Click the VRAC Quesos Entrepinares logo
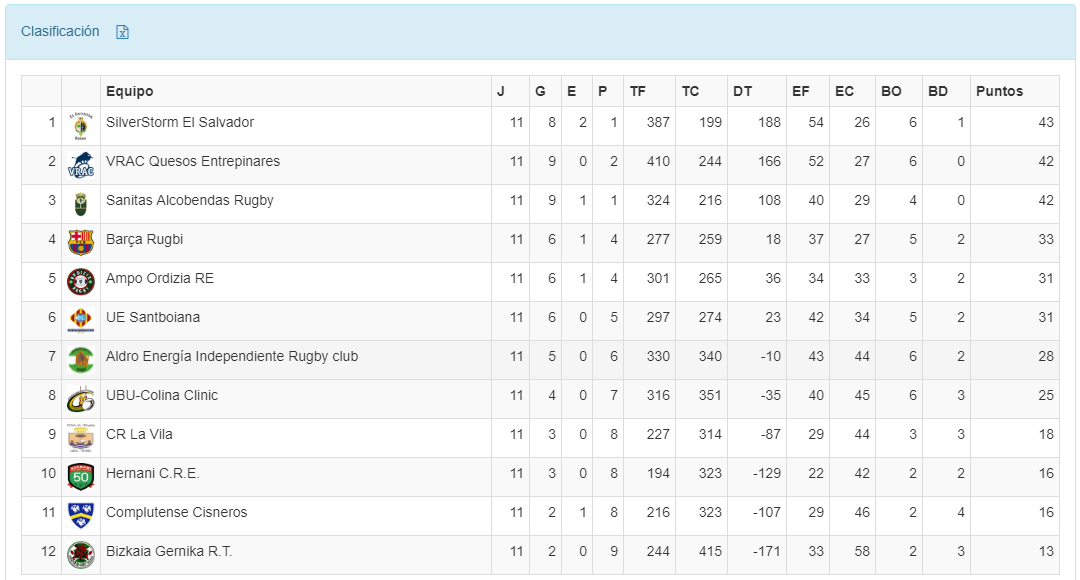 (x=80, y=165)
